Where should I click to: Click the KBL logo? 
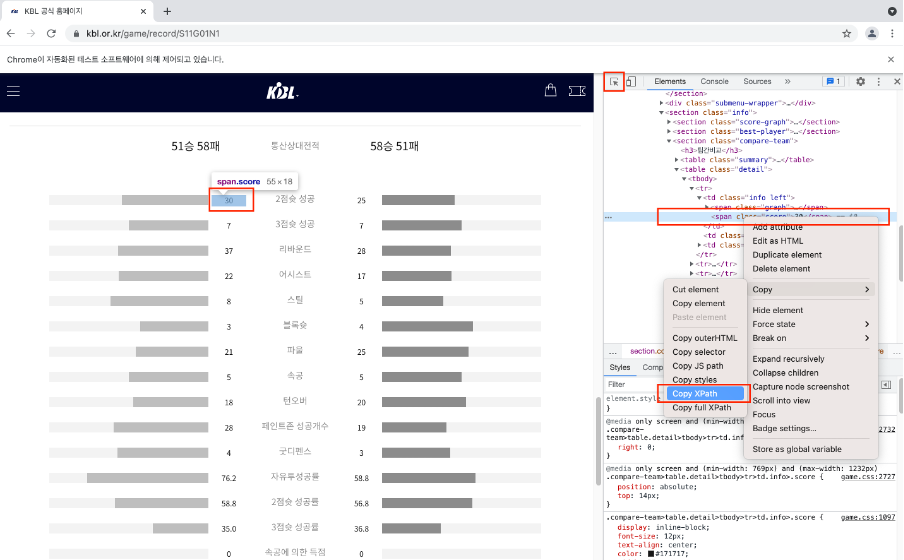282,92
